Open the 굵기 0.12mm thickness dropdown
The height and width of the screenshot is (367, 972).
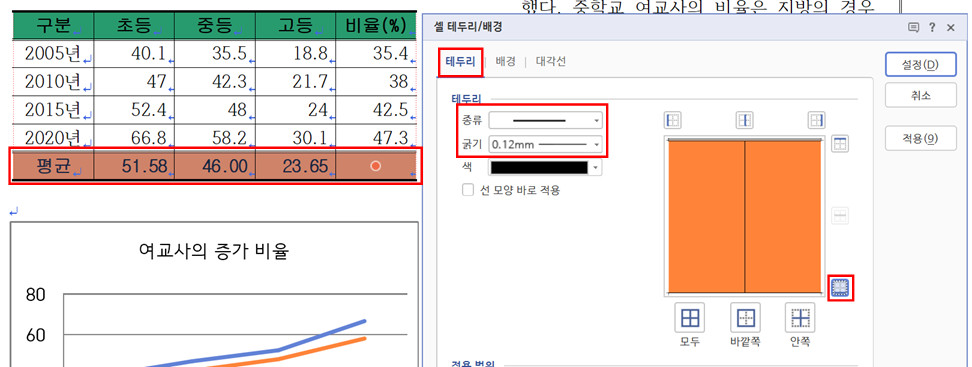pos(545,144)
